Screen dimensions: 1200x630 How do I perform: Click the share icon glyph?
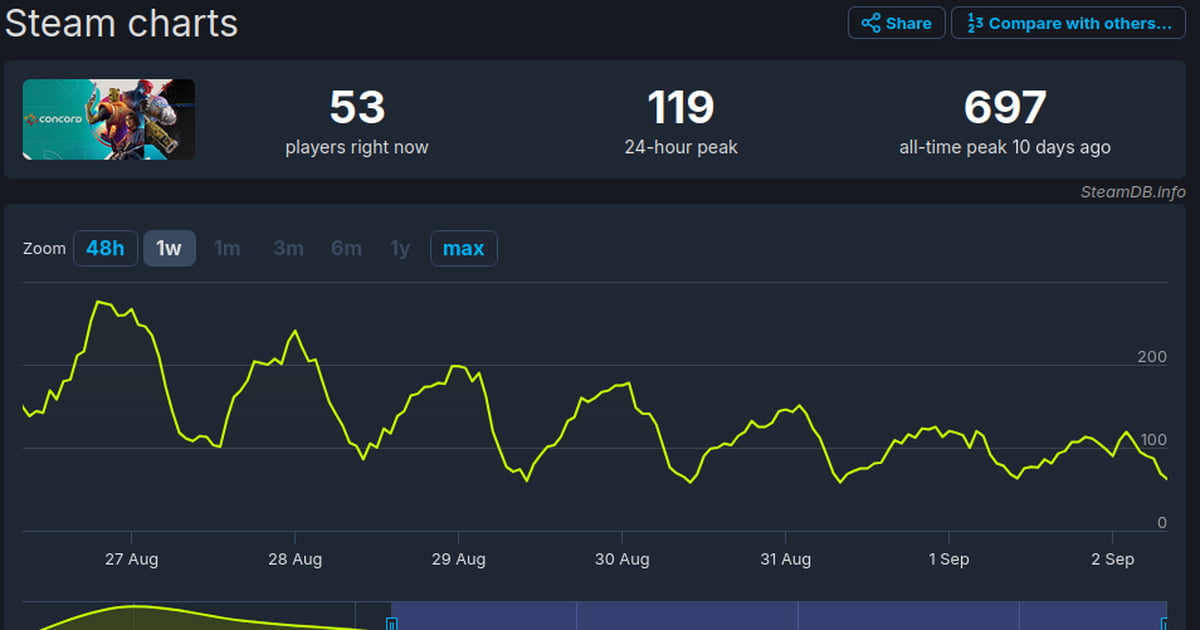(870, 23)
